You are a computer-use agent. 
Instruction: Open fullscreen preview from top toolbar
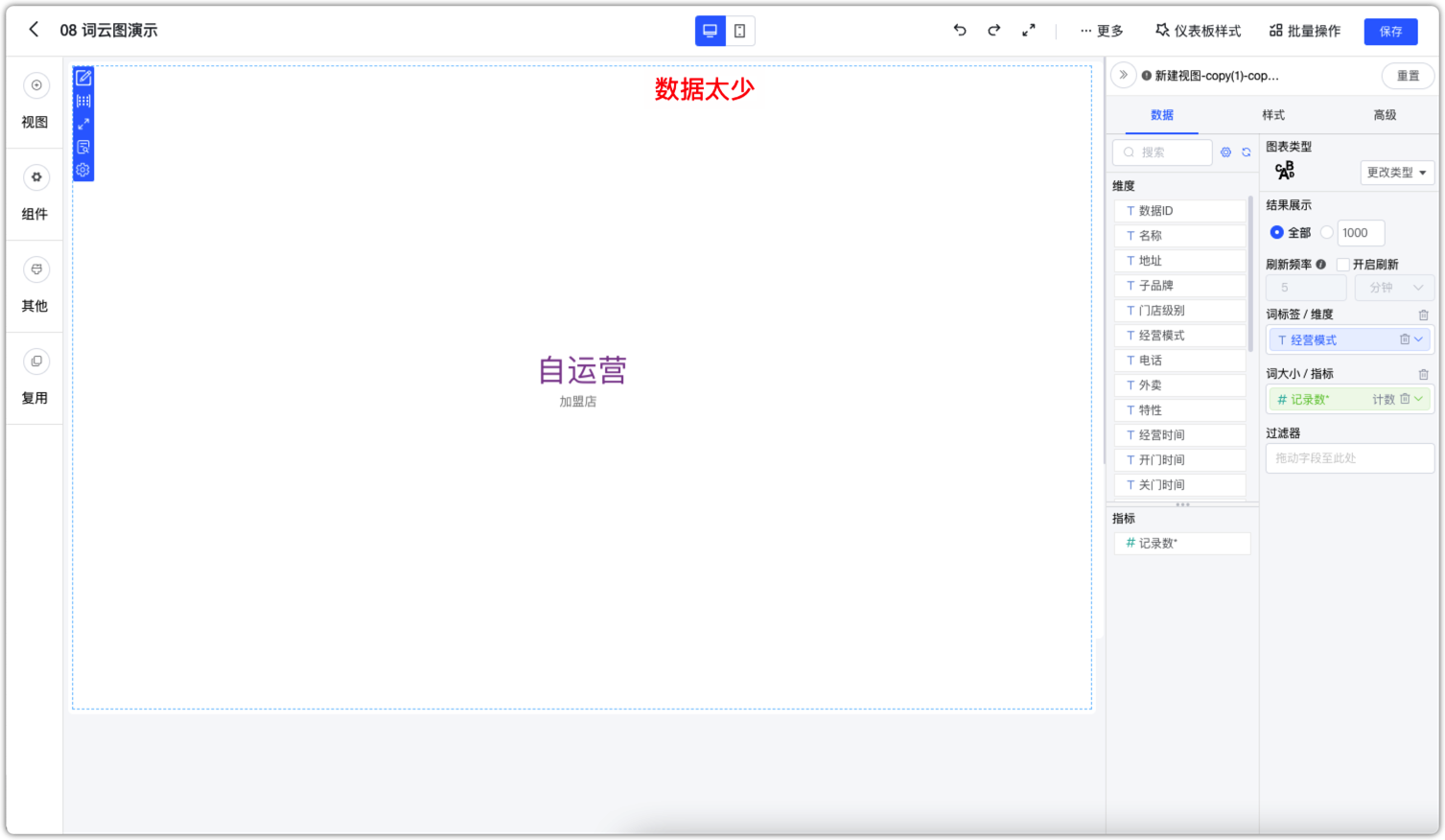1029,31
